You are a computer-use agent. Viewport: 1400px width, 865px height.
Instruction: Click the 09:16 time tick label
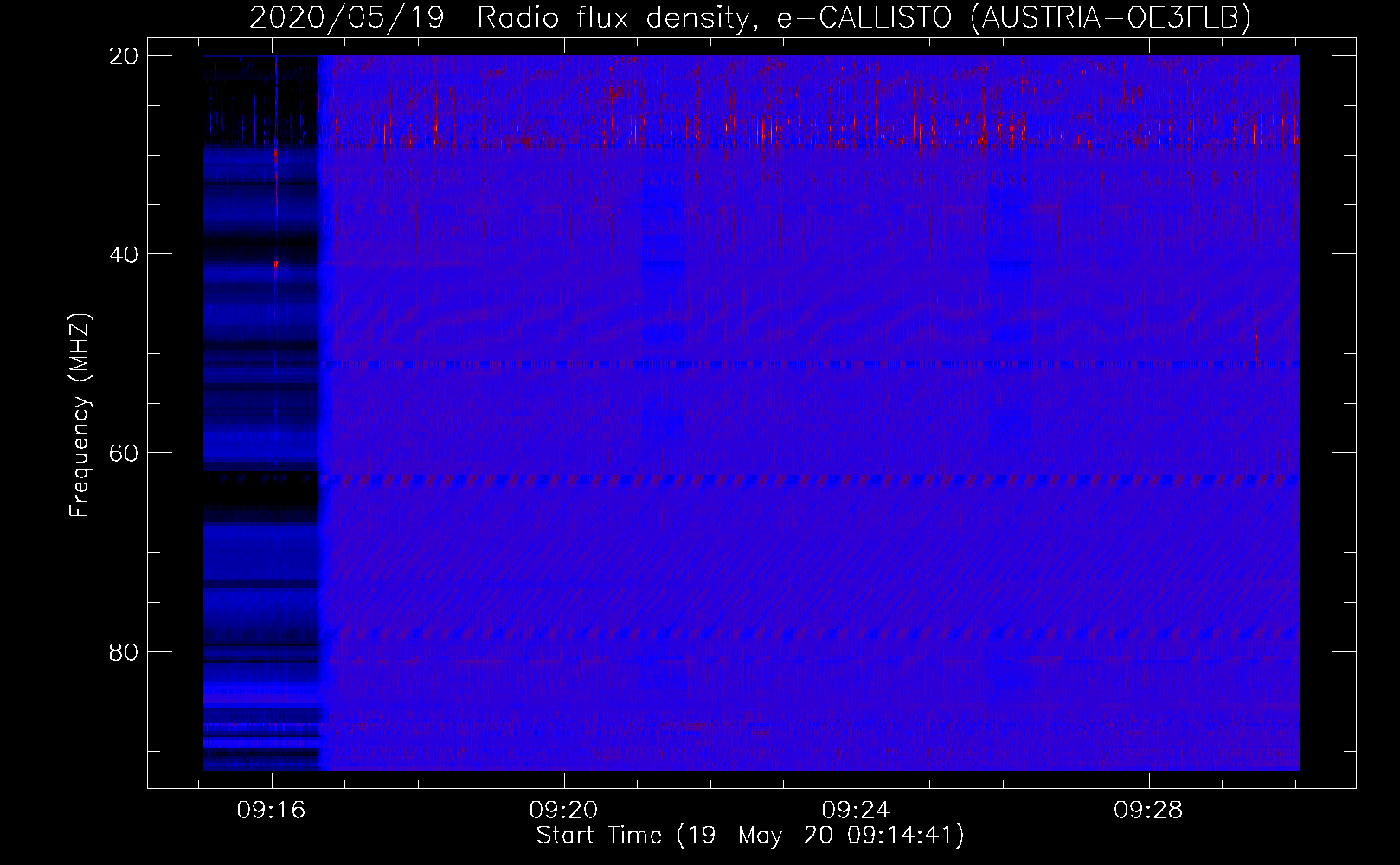[x=272, y=811]
